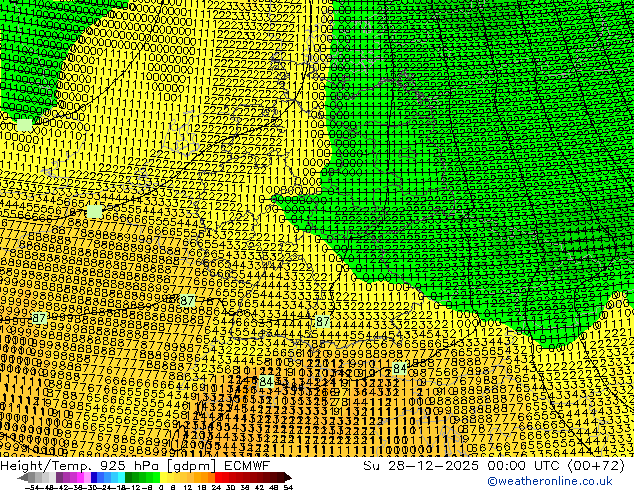Click the '(00+72)' forecast offset text
Image resolution: width=634 pixels, height=490 pixels.
click(596, 466)
